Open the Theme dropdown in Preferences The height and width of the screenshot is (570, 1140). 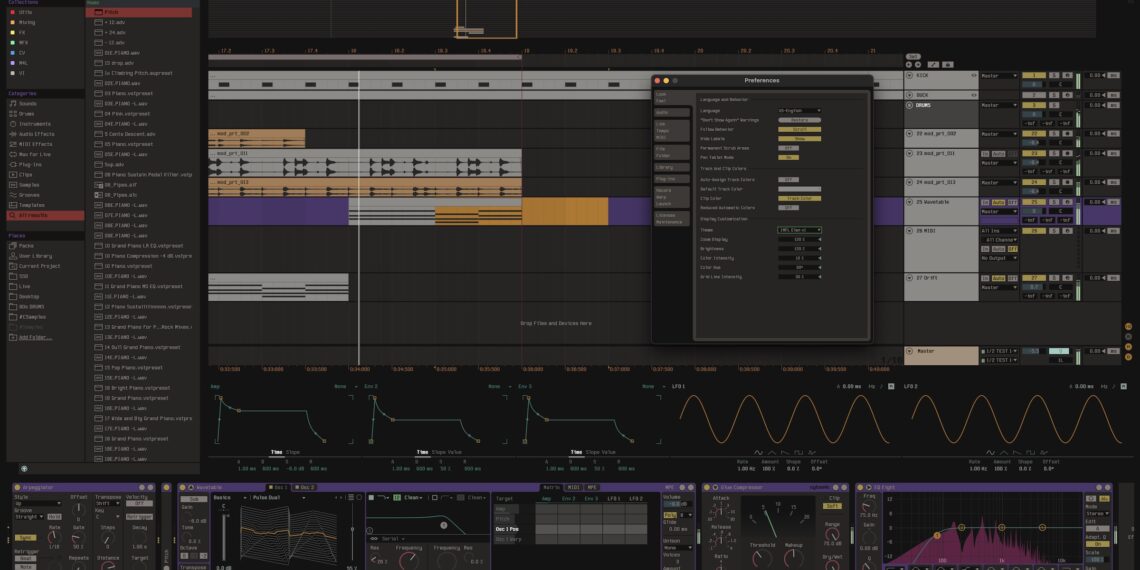tap(799, 230)
